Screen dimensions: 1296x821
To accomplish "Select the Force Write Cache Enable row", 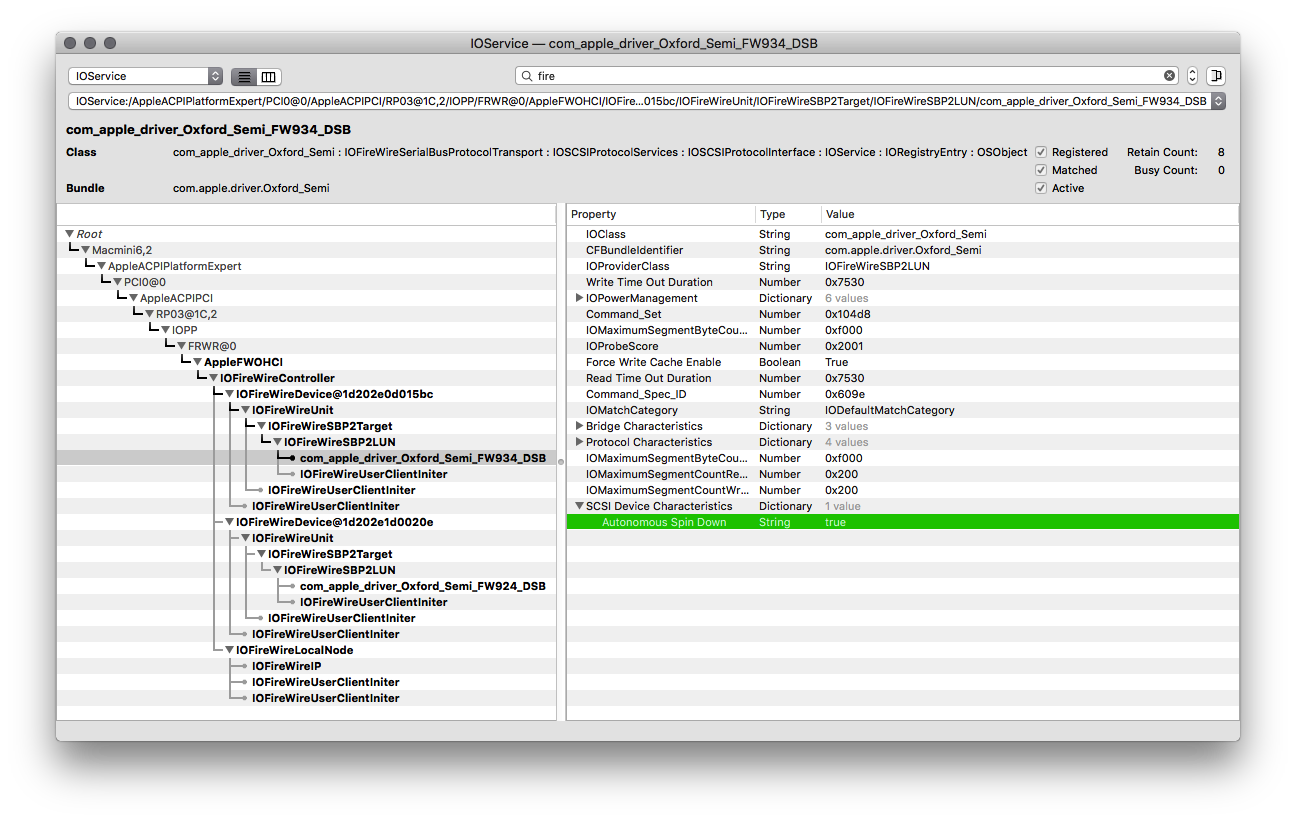I will coord(903,362).
